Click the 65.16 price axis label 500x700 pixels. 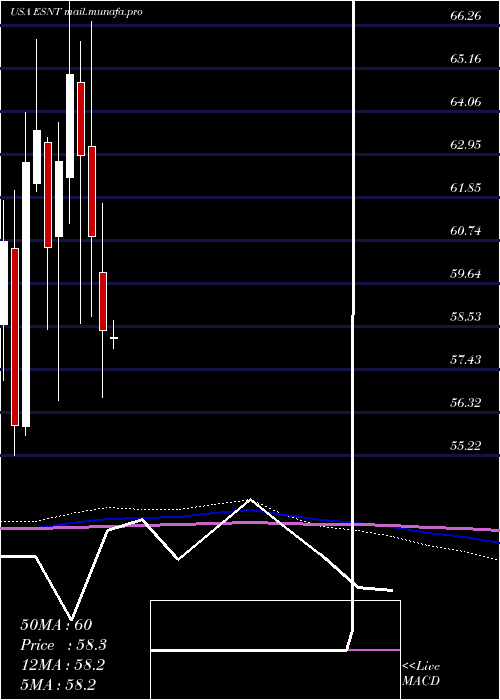coord(466,59)
